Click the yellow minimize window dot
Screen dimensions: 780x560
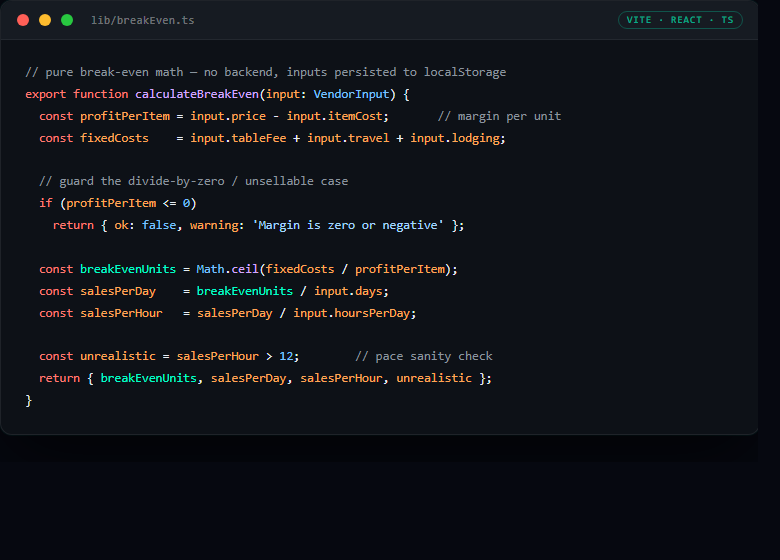pos(45,20)
